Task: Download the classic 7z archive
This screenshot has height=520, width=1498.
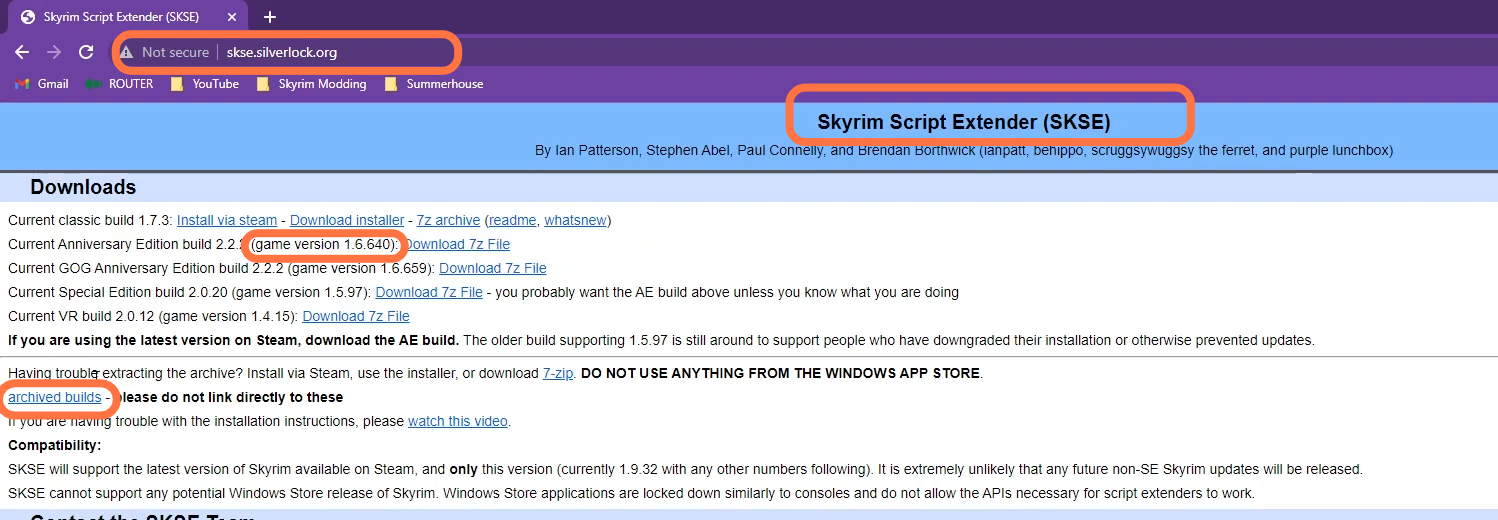Action: coord(448,220)
